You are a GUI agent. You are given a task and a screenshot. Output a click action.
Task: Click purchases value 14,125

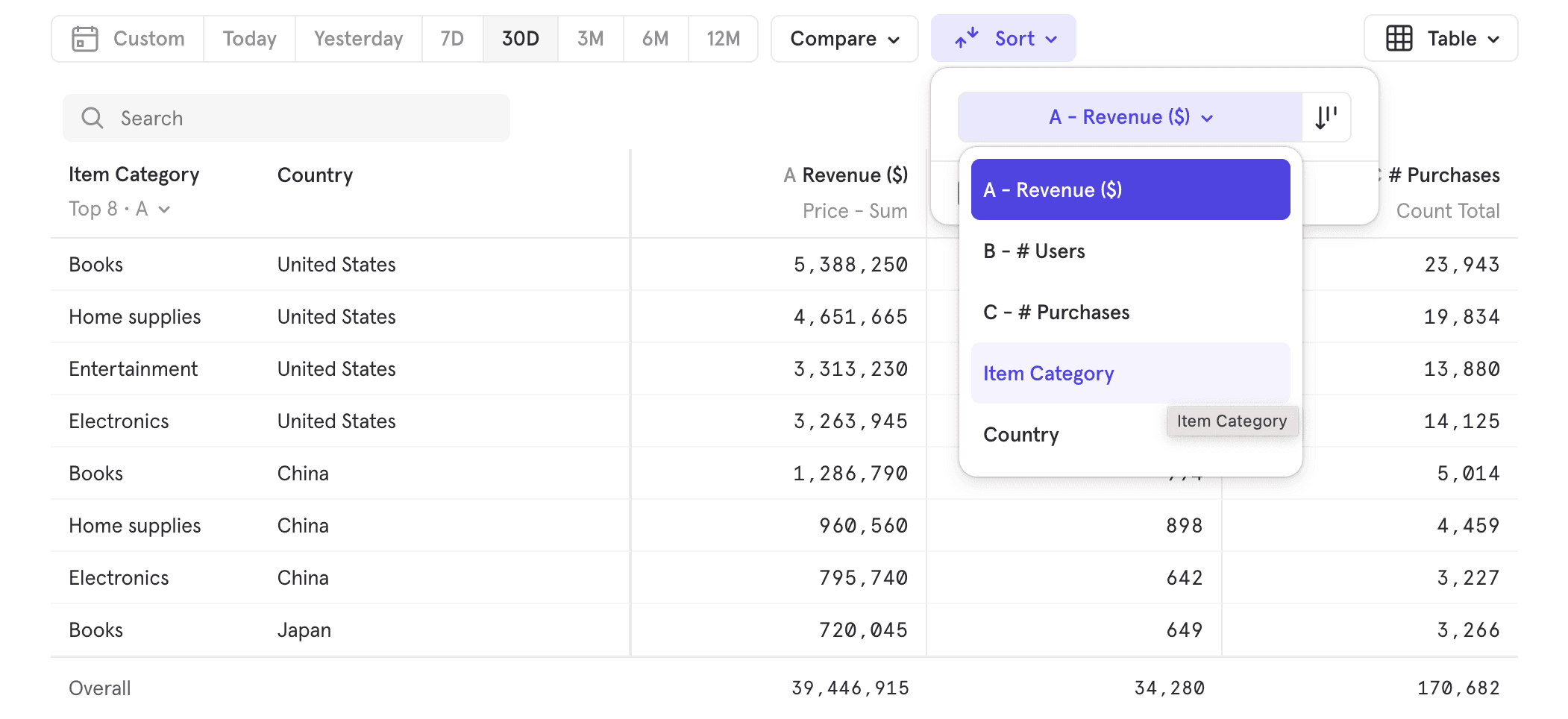coord(1462,421)
